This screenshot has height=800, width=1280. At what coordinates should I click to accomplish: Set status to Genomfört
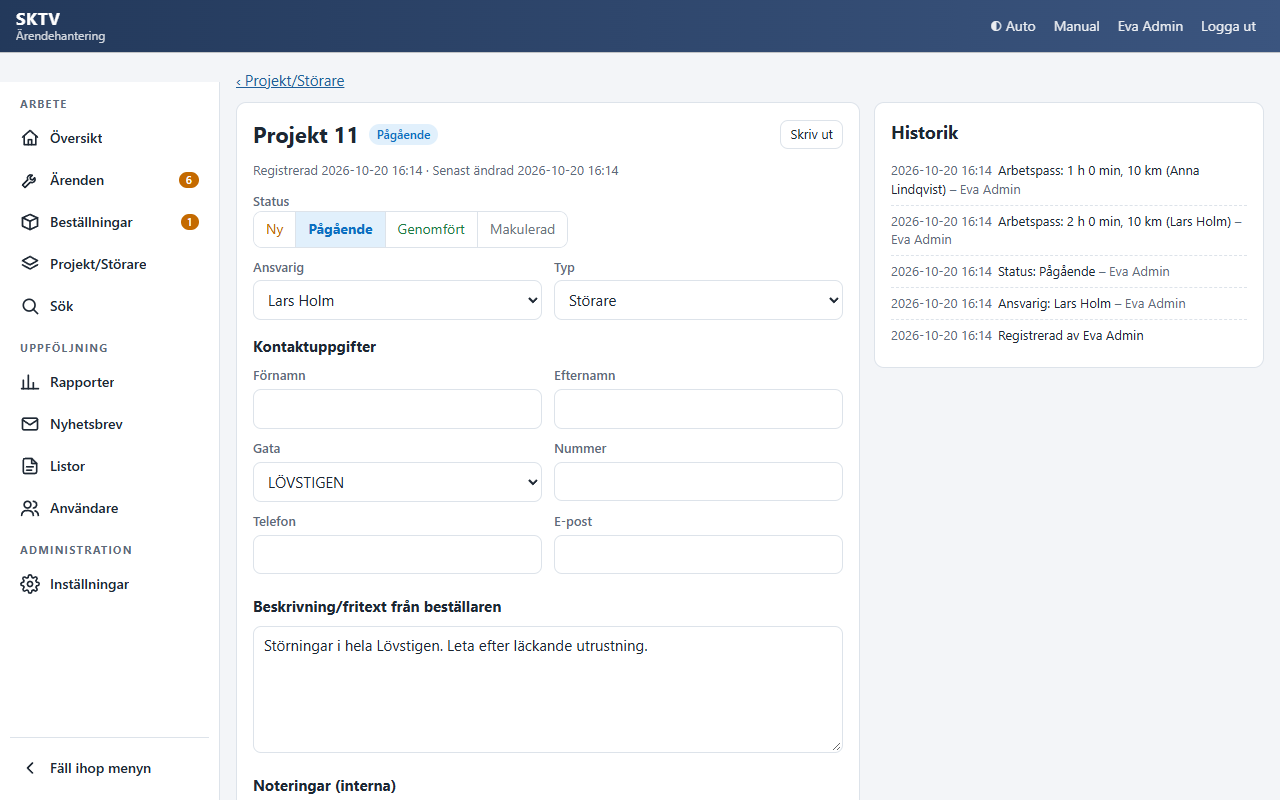coord(431,229)
